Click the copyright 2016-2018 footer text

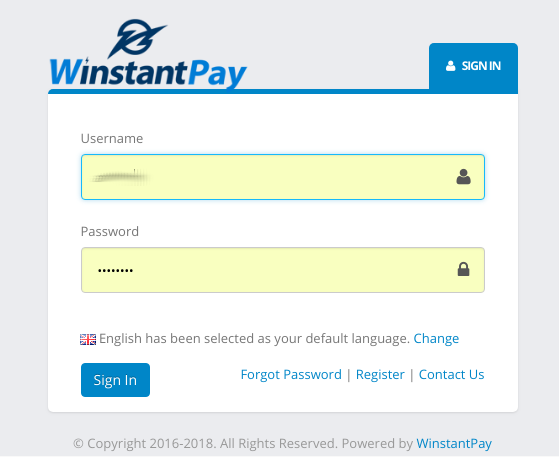[x=243, y=444]
